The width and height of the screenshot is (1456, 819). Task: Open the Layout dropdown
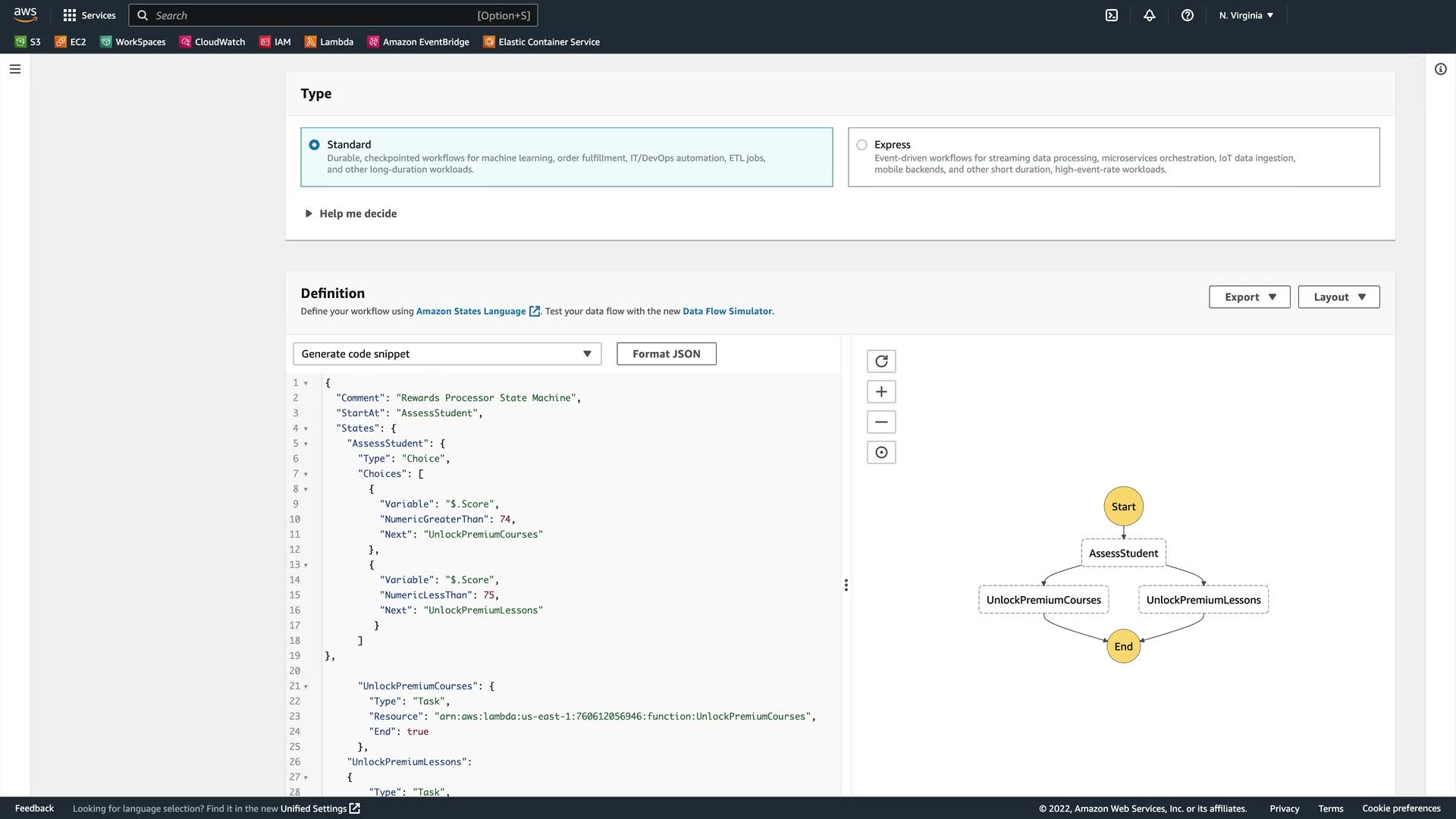[1338, 297]
